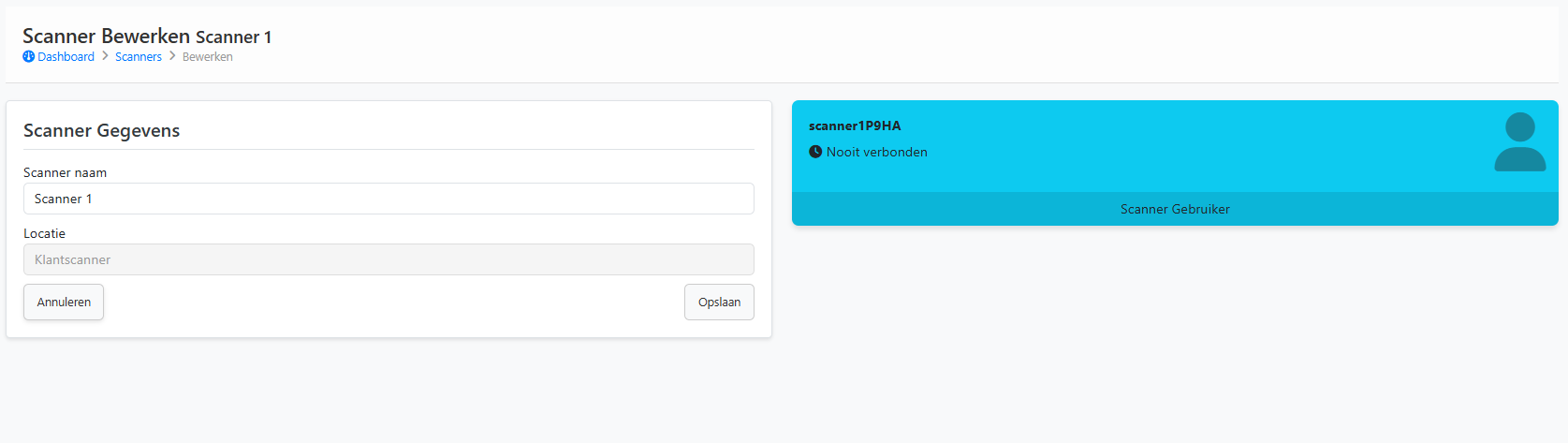Image resolution: width=1568 pixels, height=443 pixels.
Task: Click the Scanner naam label
Action: point(65,172)
